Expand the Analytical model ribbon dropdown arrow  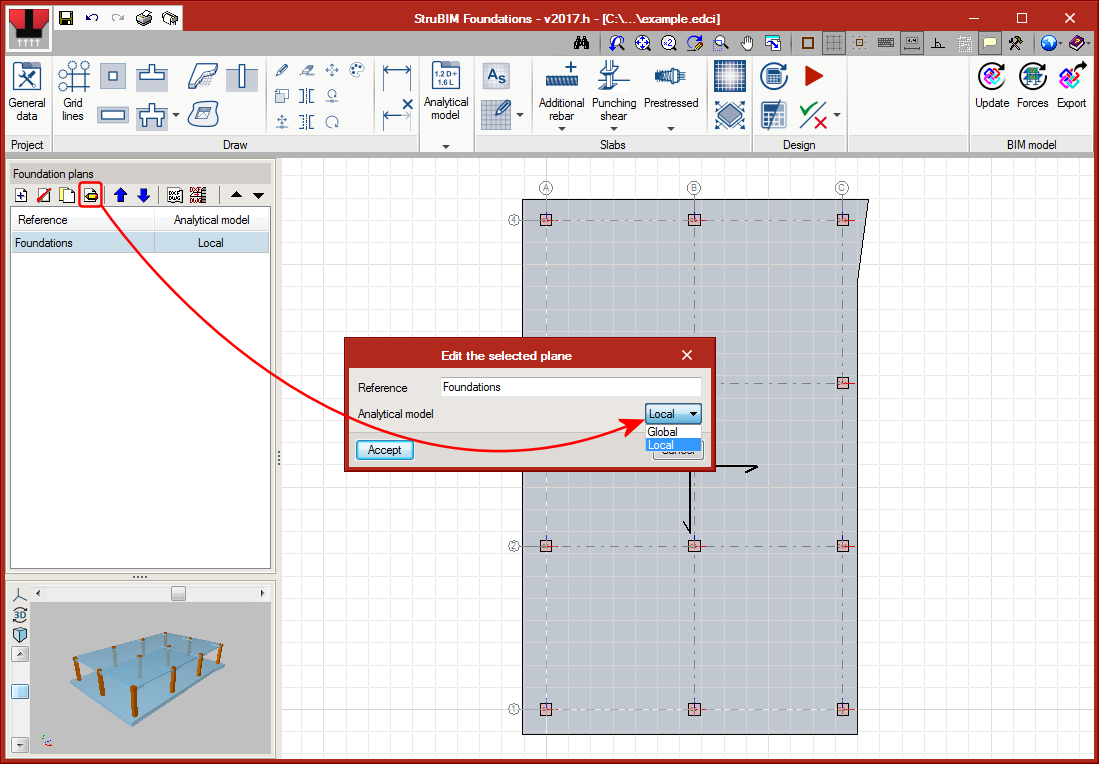point(446,146)
